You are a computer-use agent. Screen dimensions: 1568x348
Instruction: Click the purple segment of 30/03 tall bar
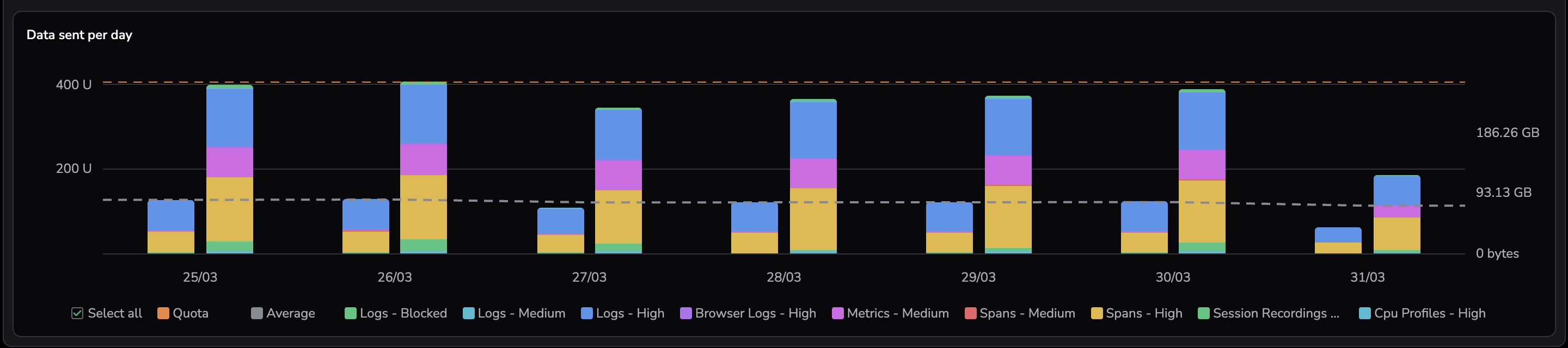[1202, 165]
